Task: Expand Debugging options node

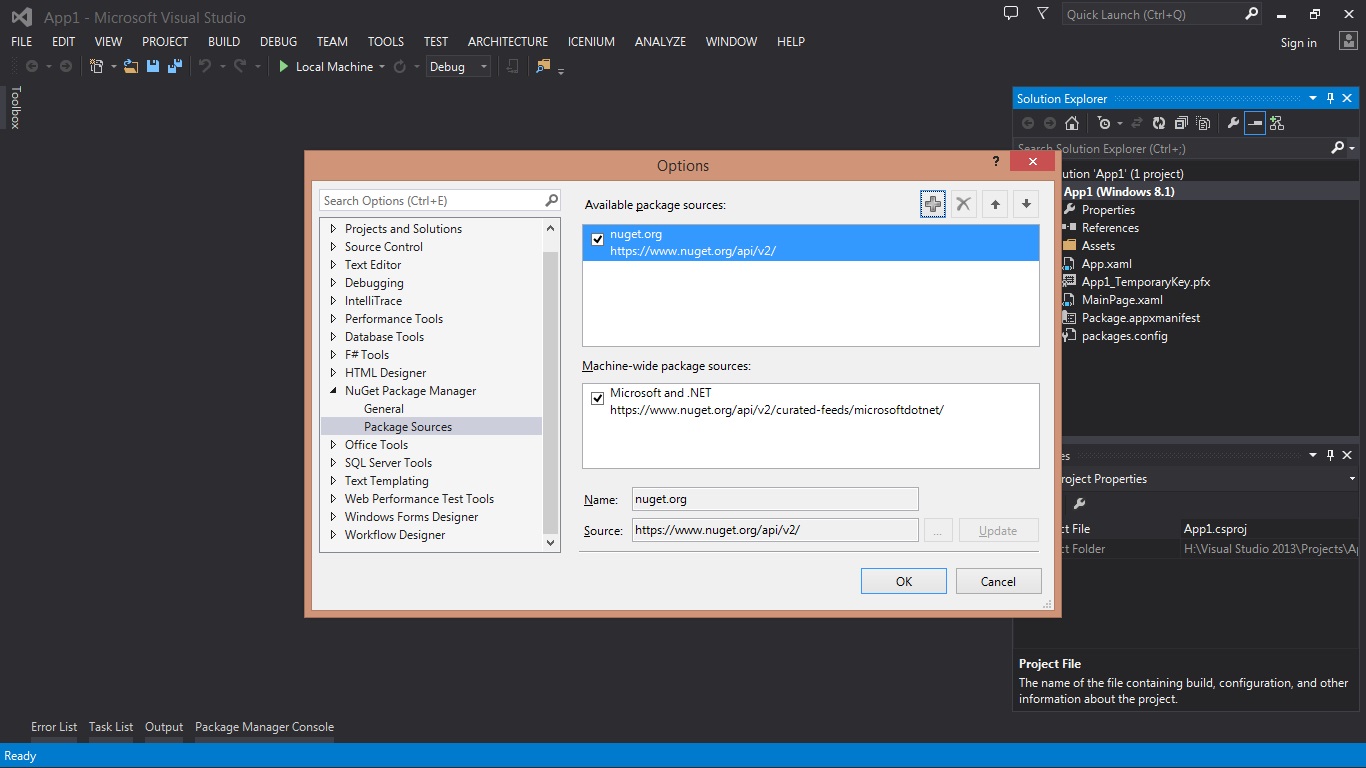Action: pyautogui.click(x=334, y=283)
